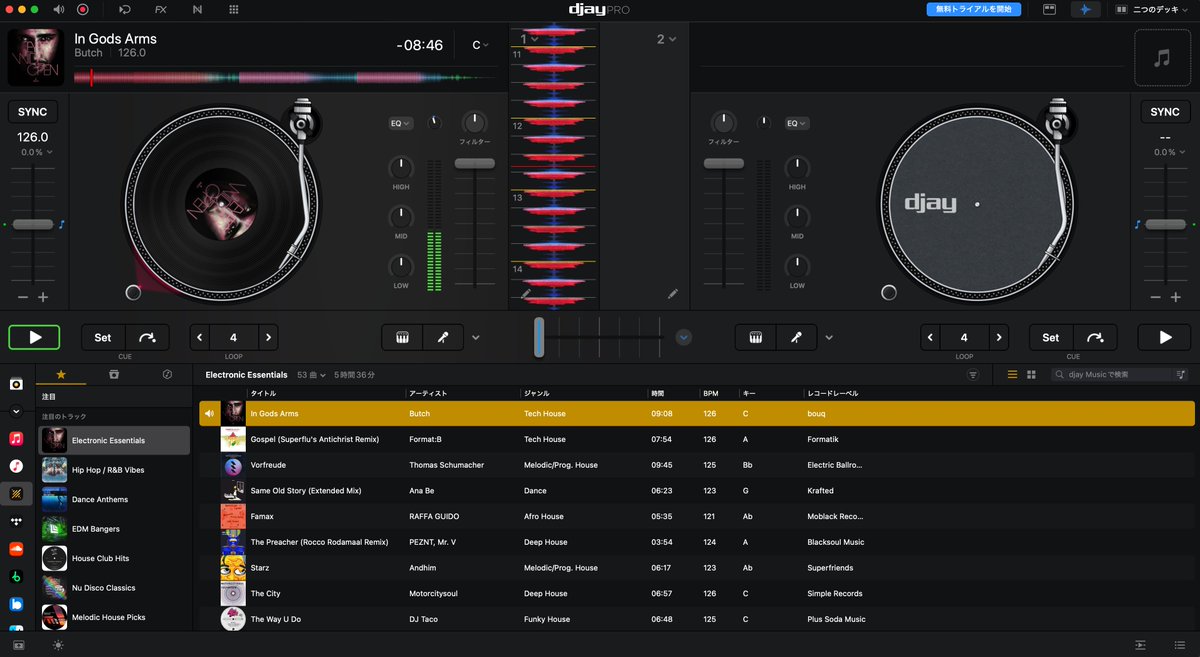Screen dimensions: 1200x657
Task: Decrease left deck loop length
Action: coord(199,337)
